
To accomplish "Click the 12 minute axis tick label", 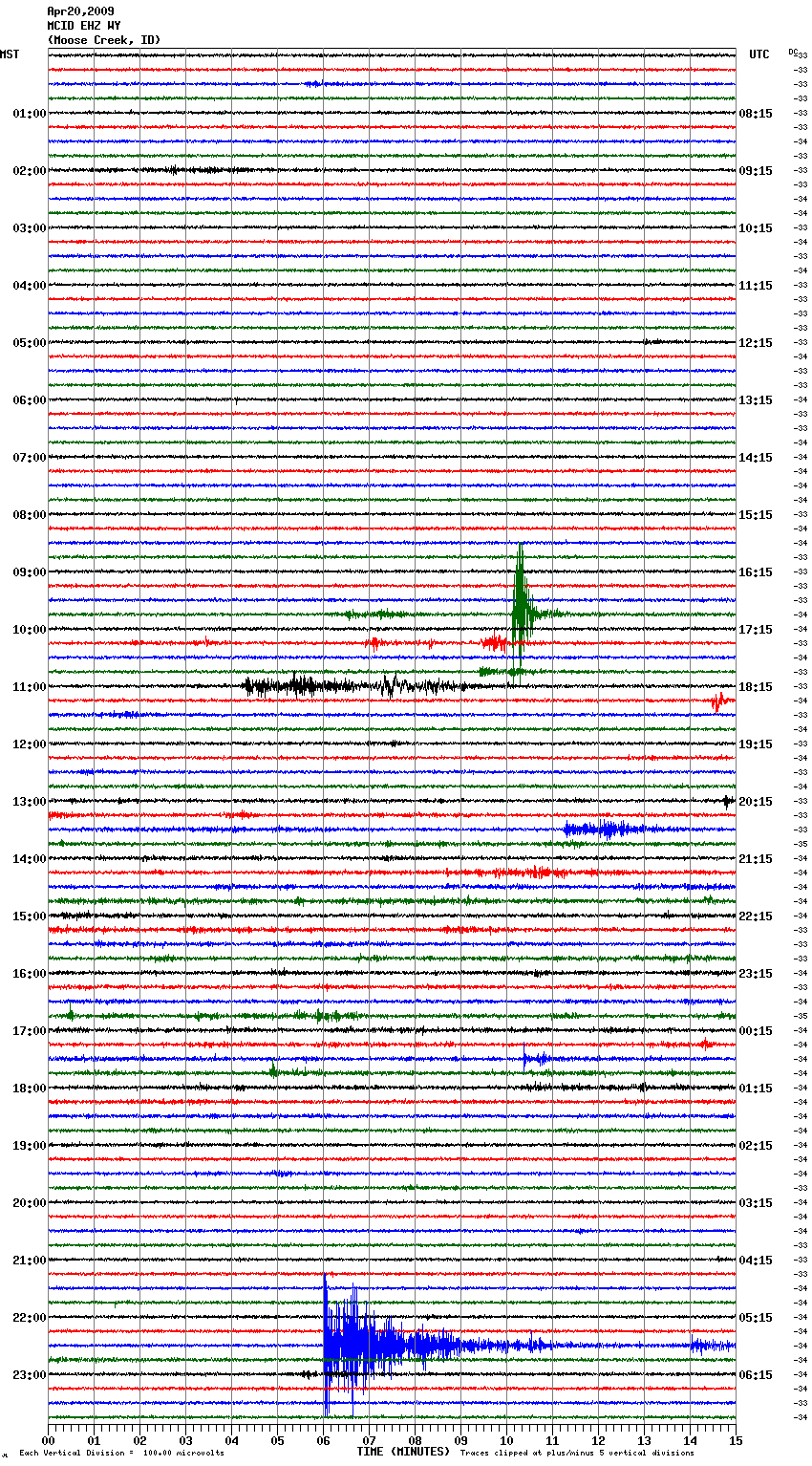I will [x=598, y=1441].
